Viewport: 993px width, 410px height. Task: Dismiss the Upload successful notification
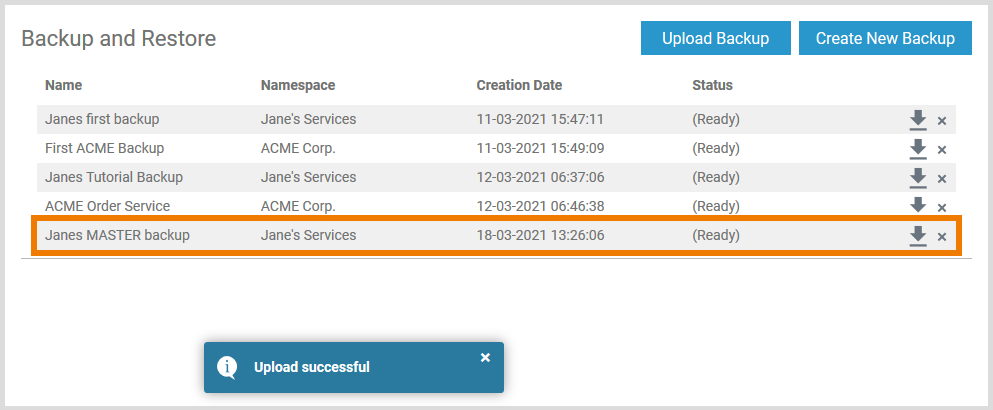tap(485, 357)
